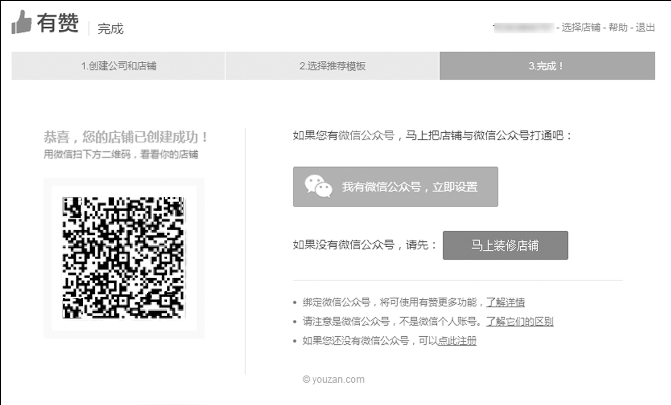The height and width of the screenshot is (405, 671).
Task: Click the 恭喜,您的店铺已创建成功! heading
Action: point(126,137)
